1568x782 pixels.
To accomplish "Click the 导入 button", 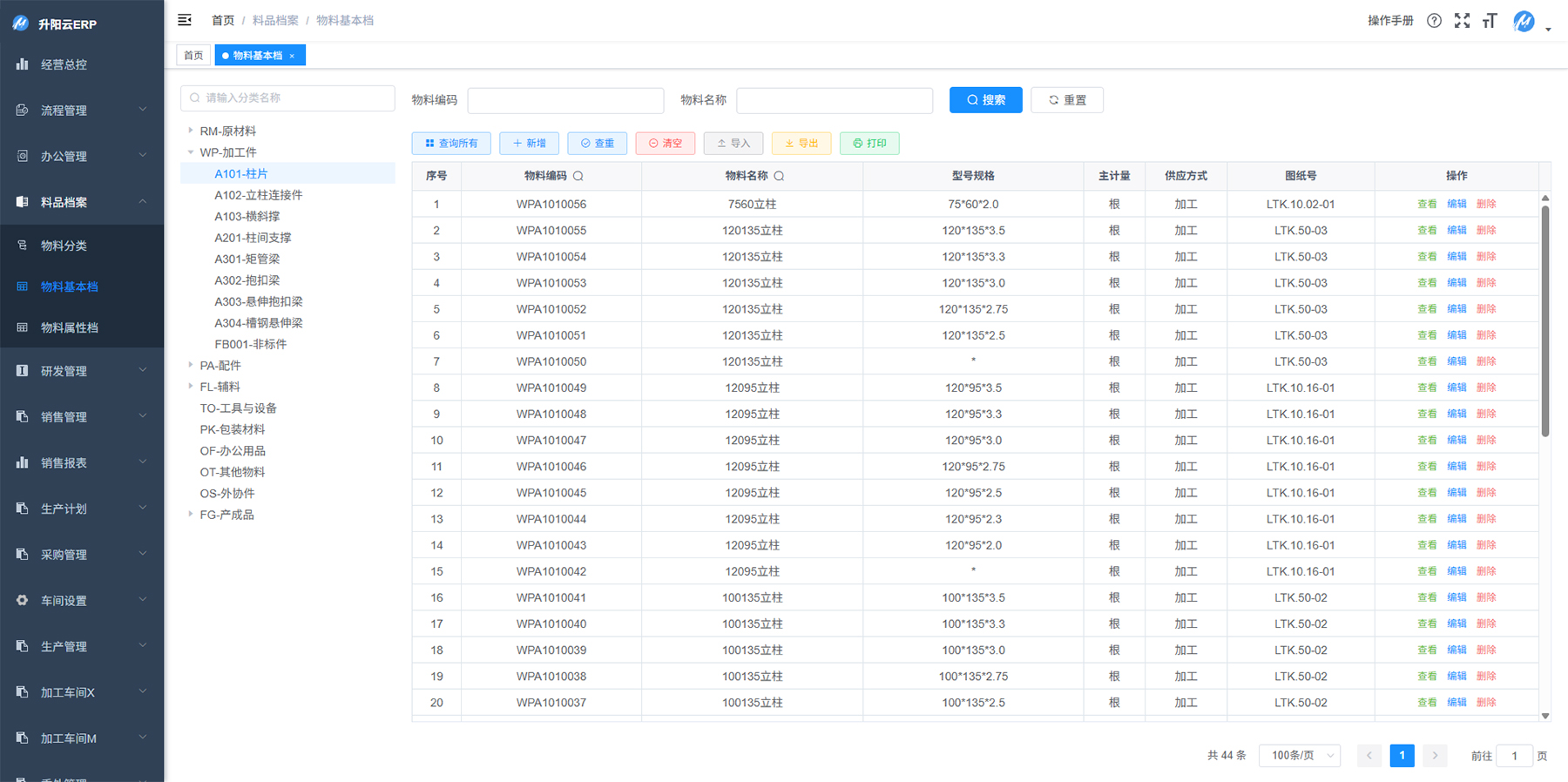I will 733,144.
